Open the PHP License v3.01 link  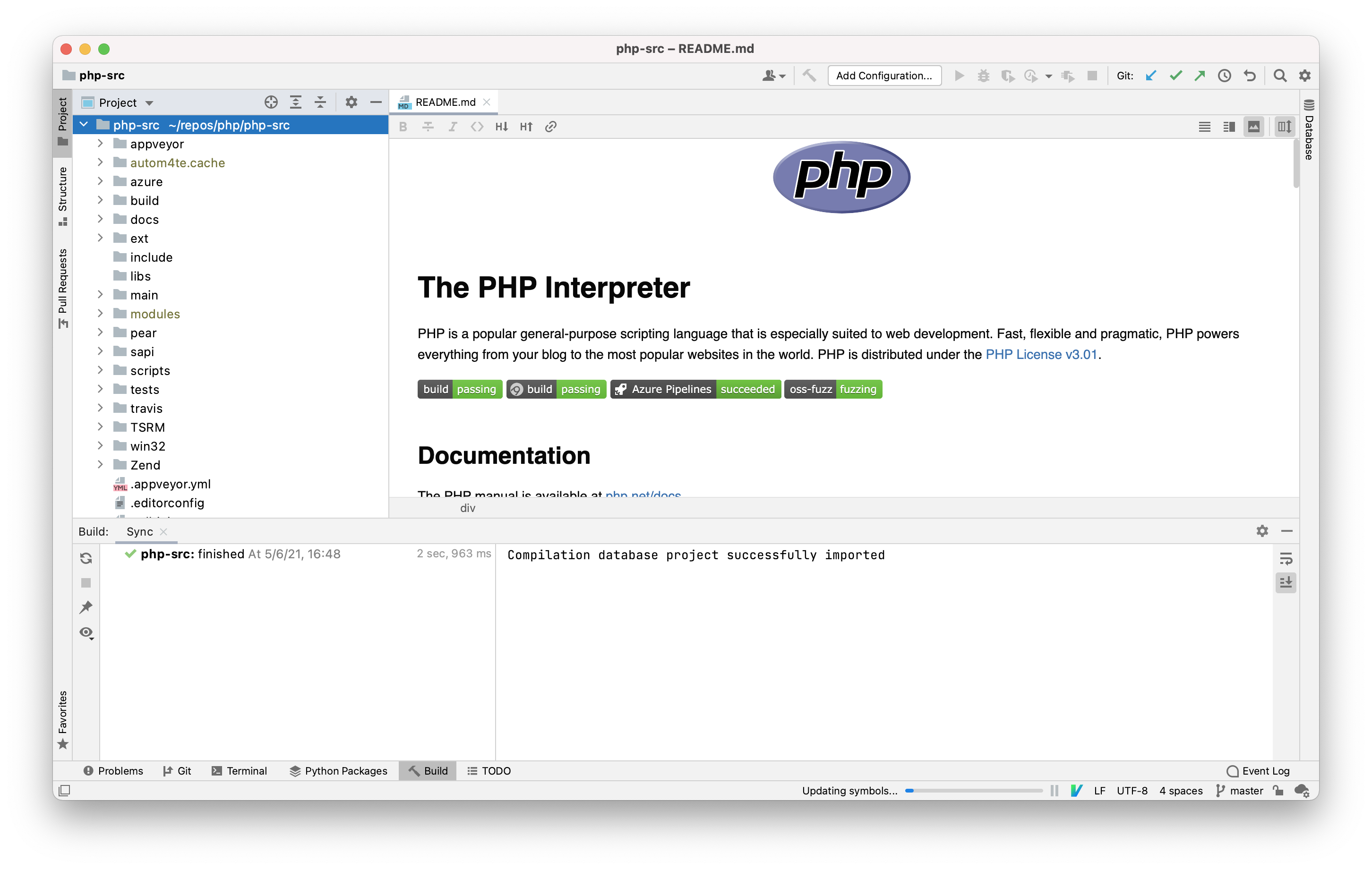point(1041,354)
